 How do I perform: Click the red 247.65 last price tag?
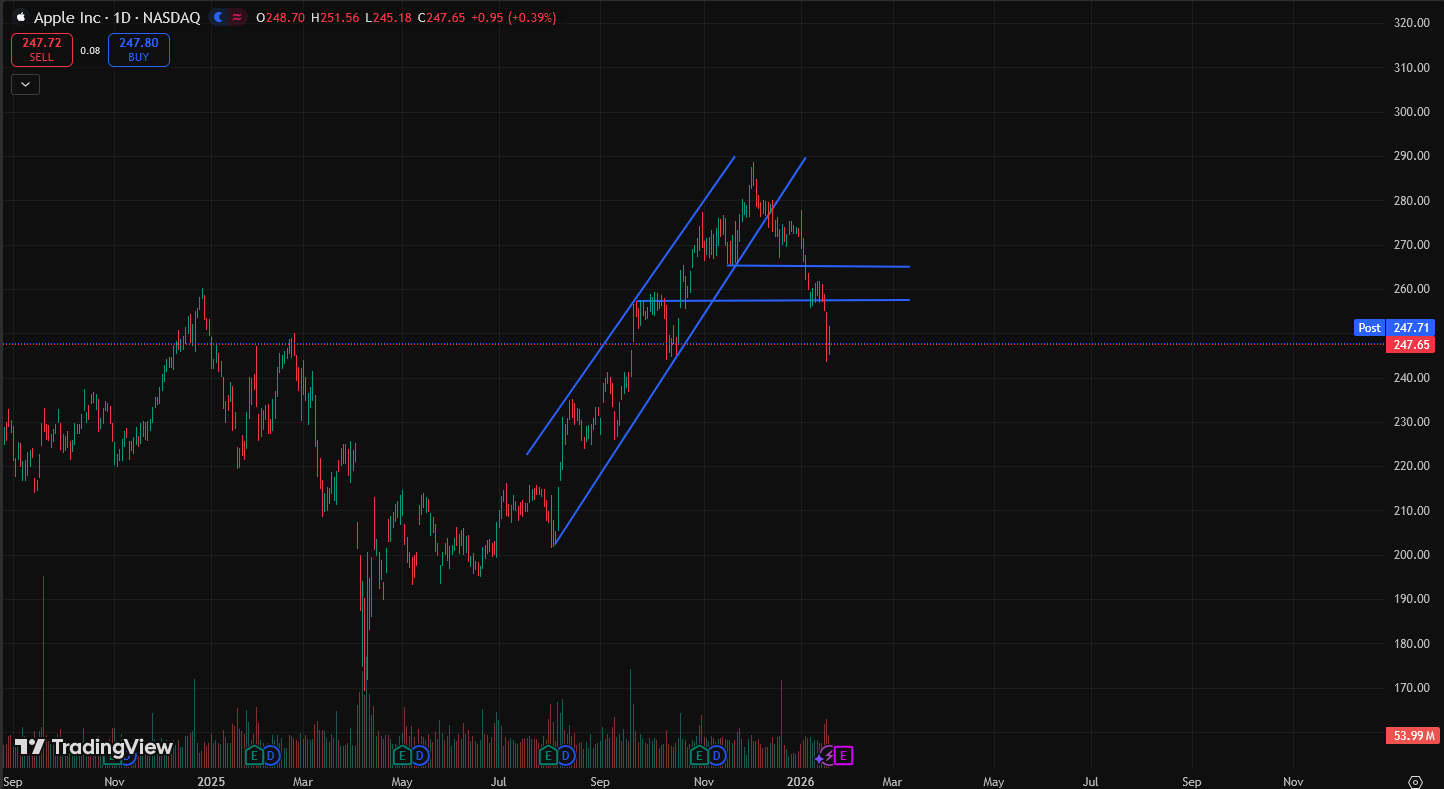(x=1412, y=344)
